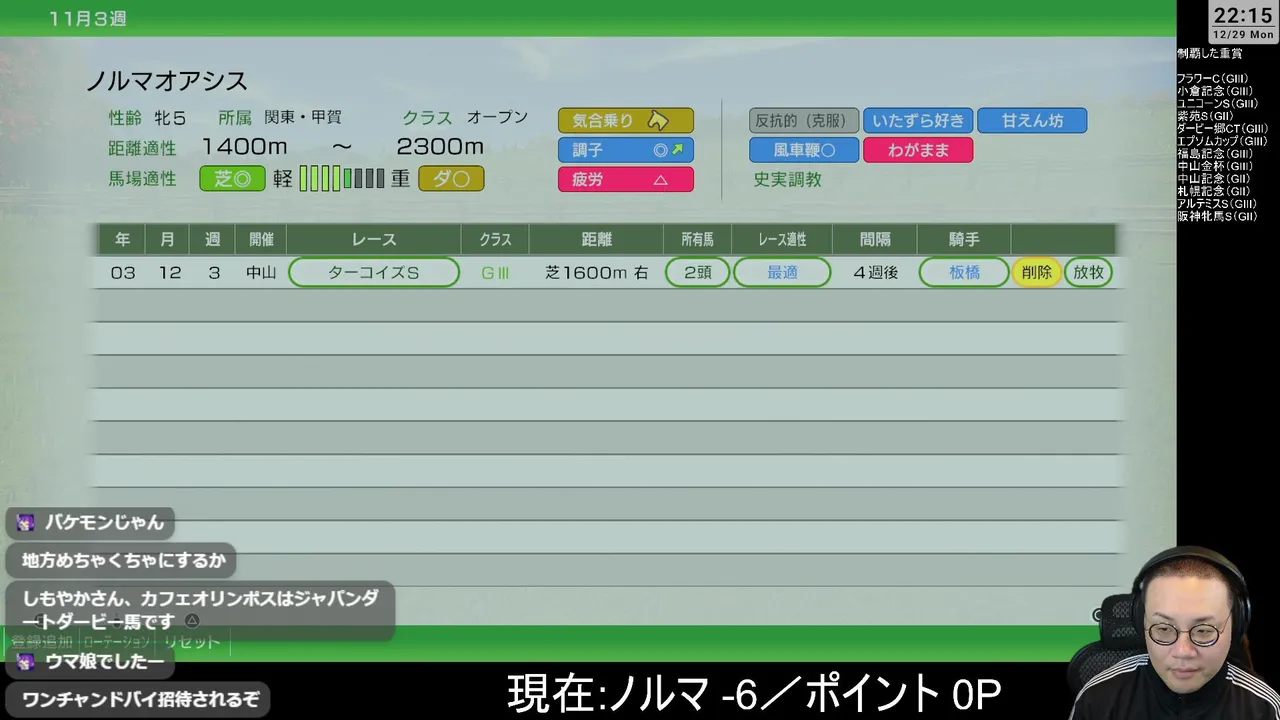Select the いたずら好き trait tag
Viewport: 1280px width, 720px height.
coord(918,120)
